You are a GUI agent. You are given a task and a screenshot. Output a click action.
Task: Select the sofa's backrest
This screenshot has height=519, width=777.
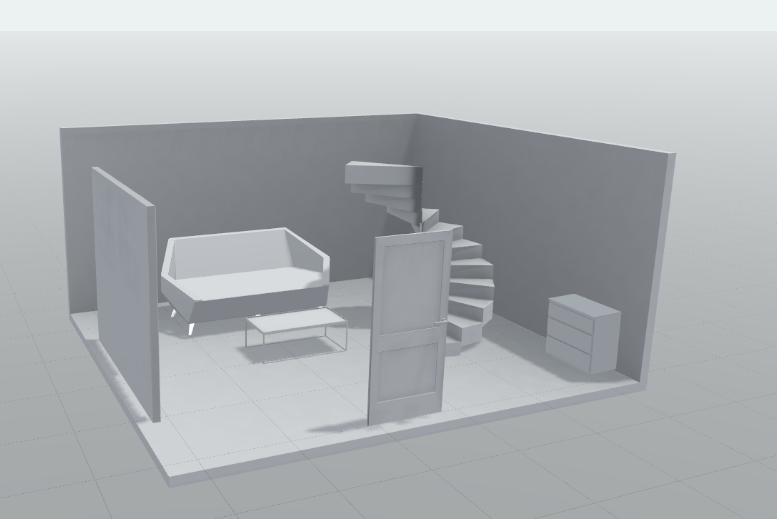point(230,250)
